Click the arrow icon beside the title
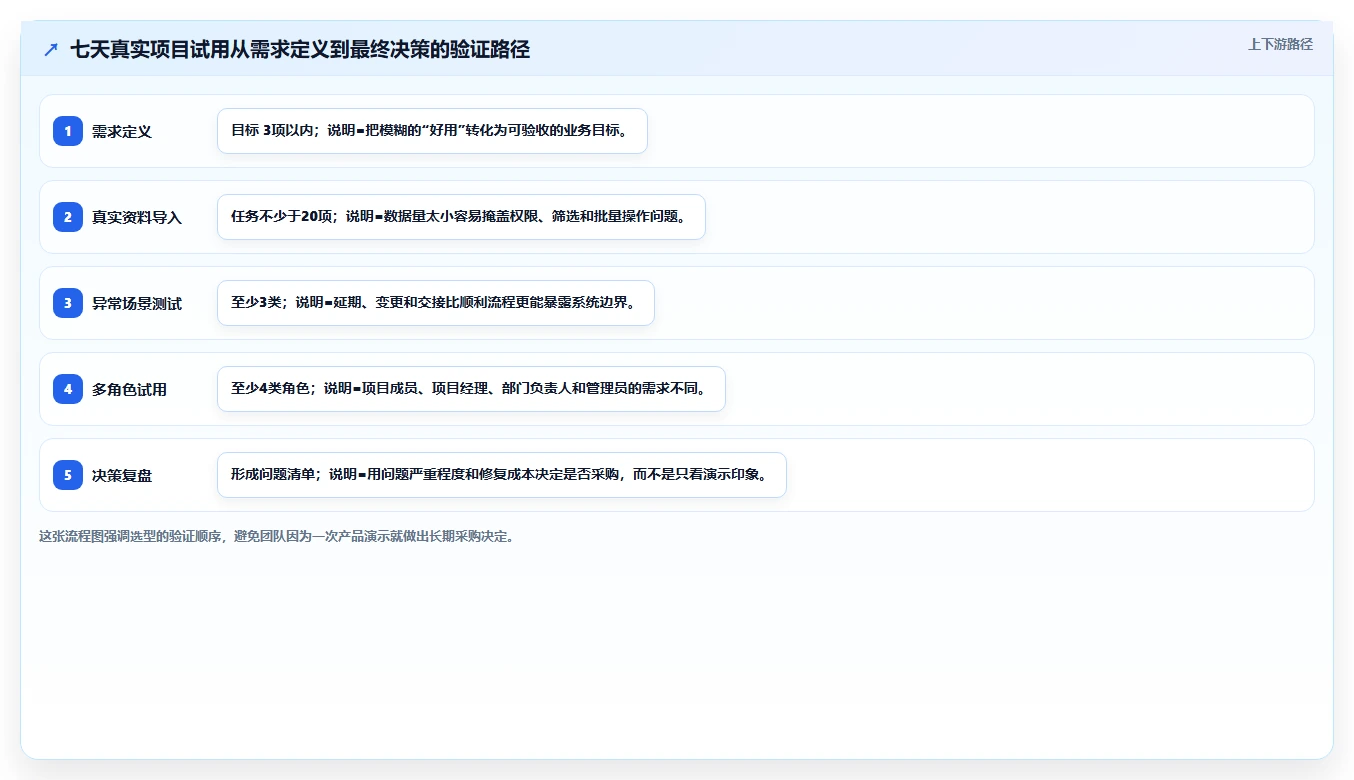1354x780 pixels. click(51, 50)
